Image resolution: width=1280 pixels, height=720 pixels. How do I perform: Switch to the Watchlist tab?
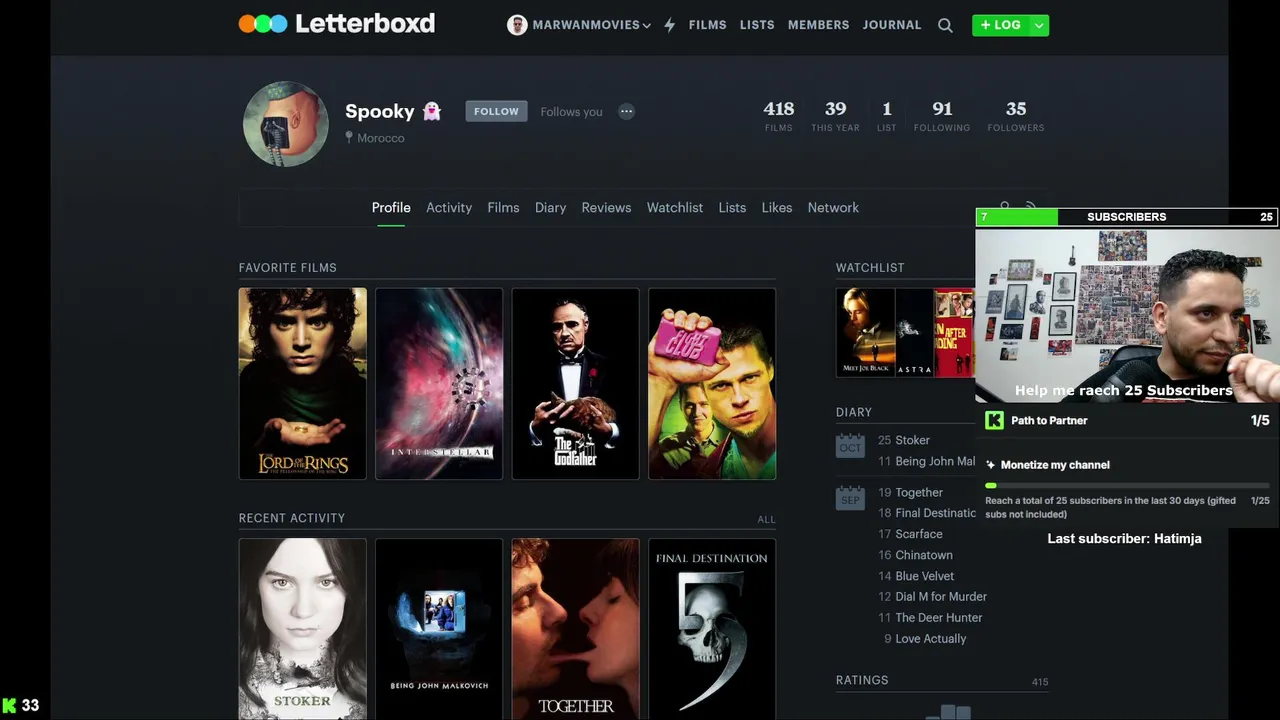point(675,208)
